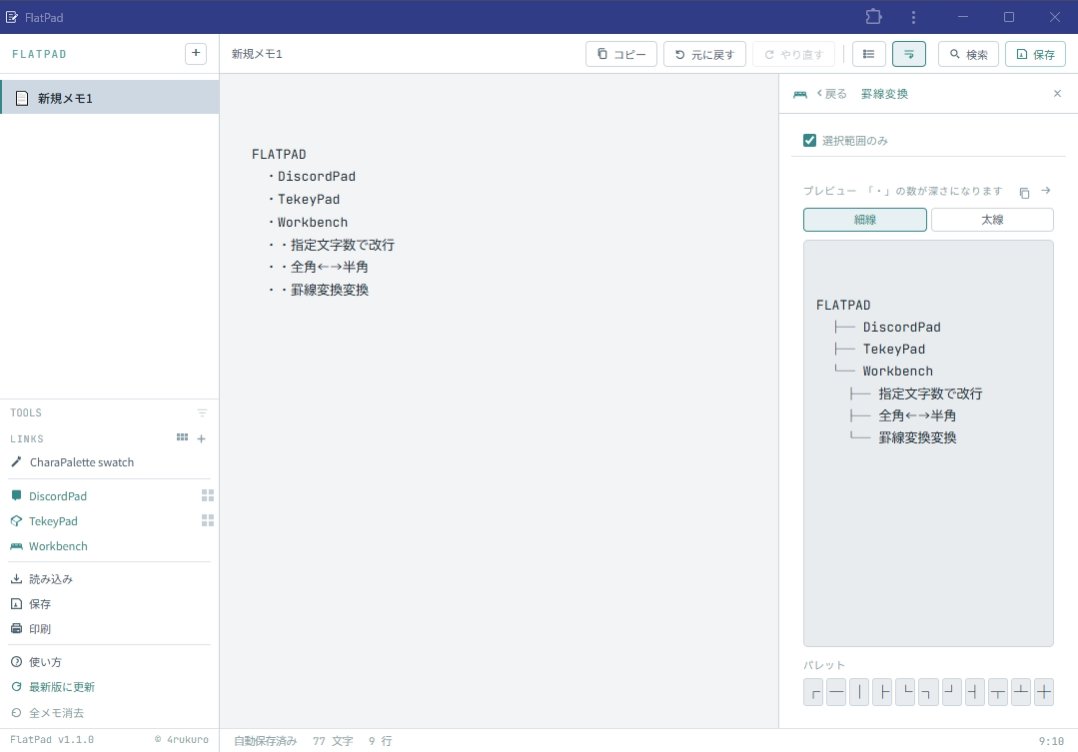1078x752 pixels.
Task: Open the Workbench link in sidebar
Action: (x=58, y=546)
